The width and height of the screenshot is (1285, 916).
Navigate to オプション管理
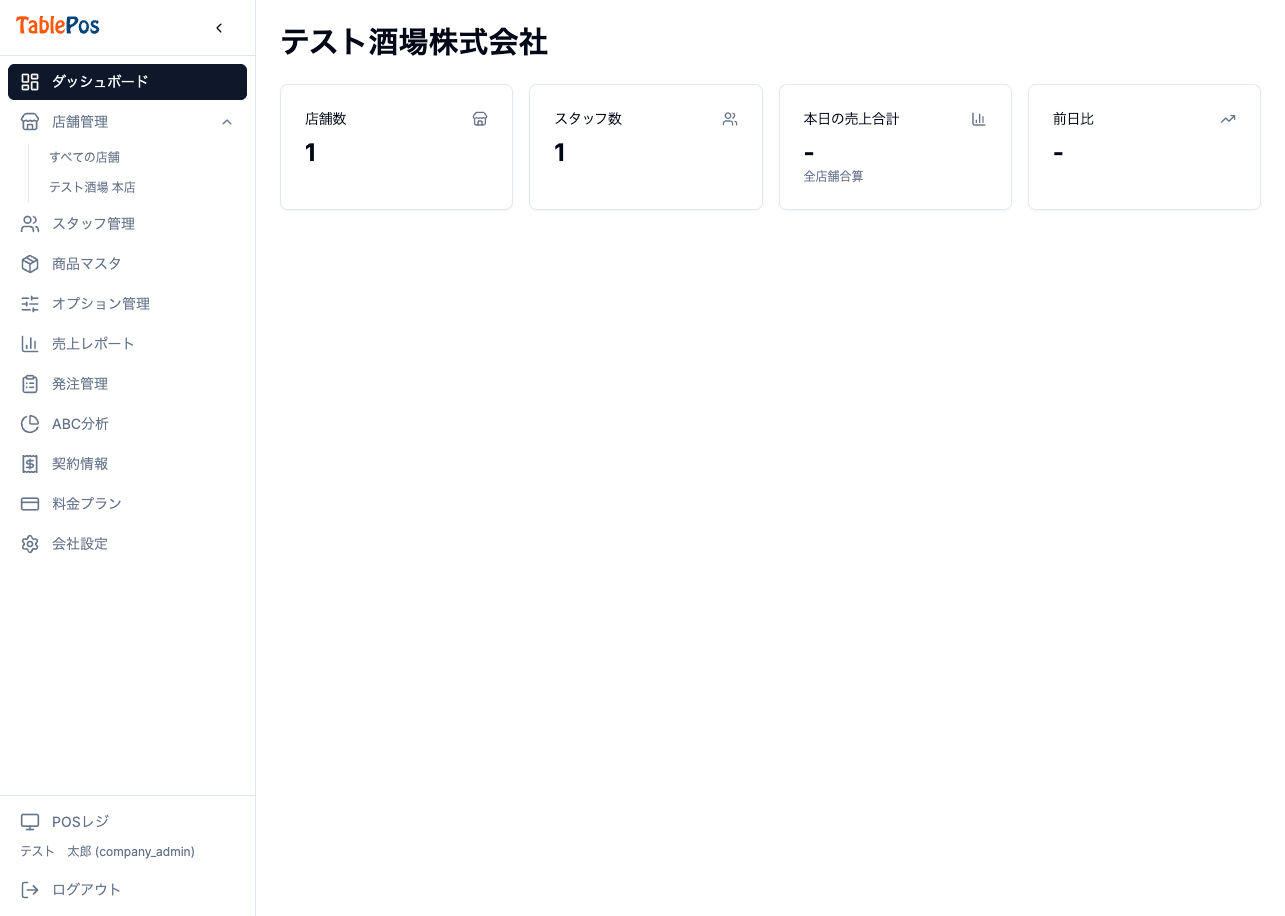127,304
